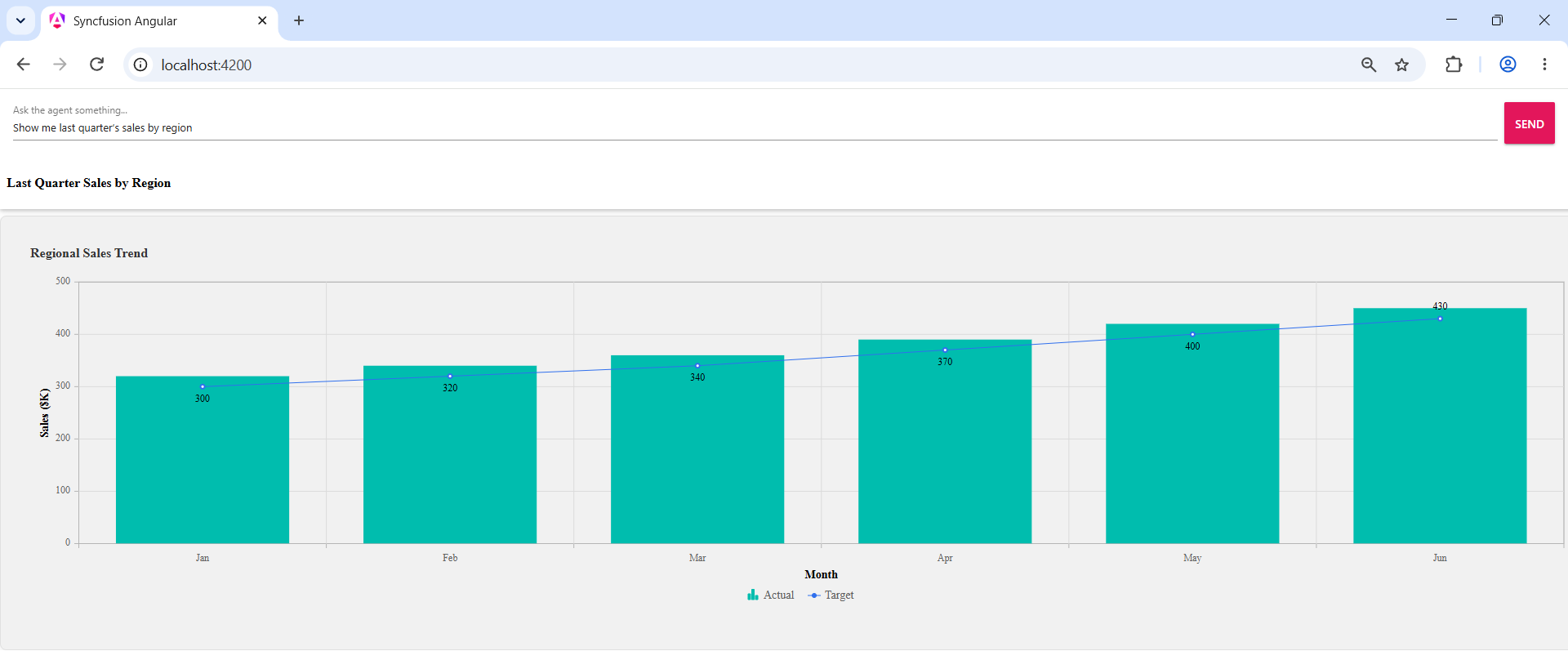
Task: Click the 370 target data label
Action: 945,362
